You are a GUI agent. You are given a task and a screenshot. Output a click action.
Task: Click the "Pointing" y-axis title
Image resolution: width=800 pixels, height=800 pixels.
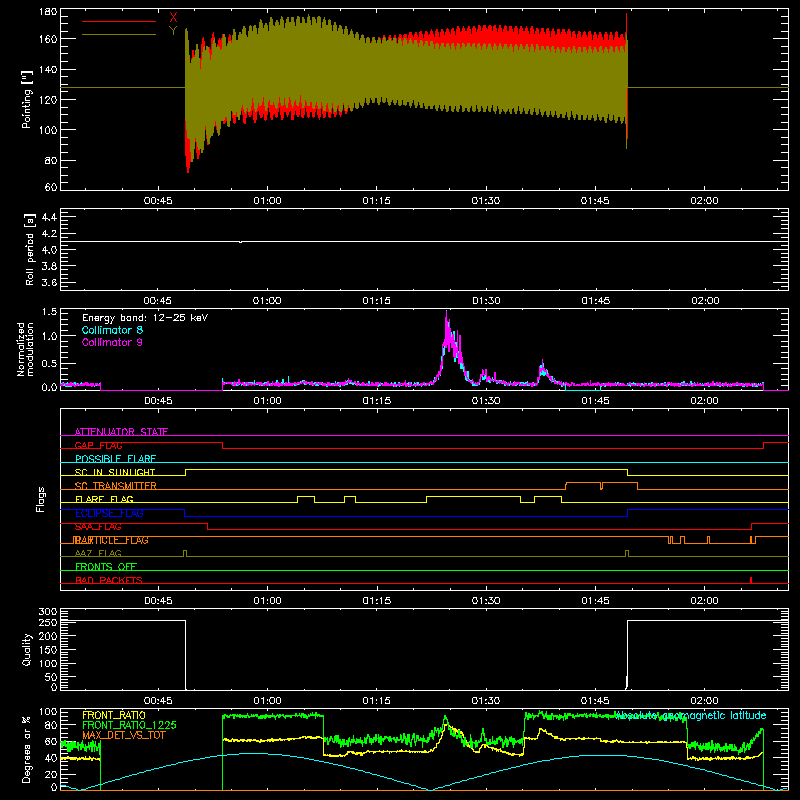27,99
